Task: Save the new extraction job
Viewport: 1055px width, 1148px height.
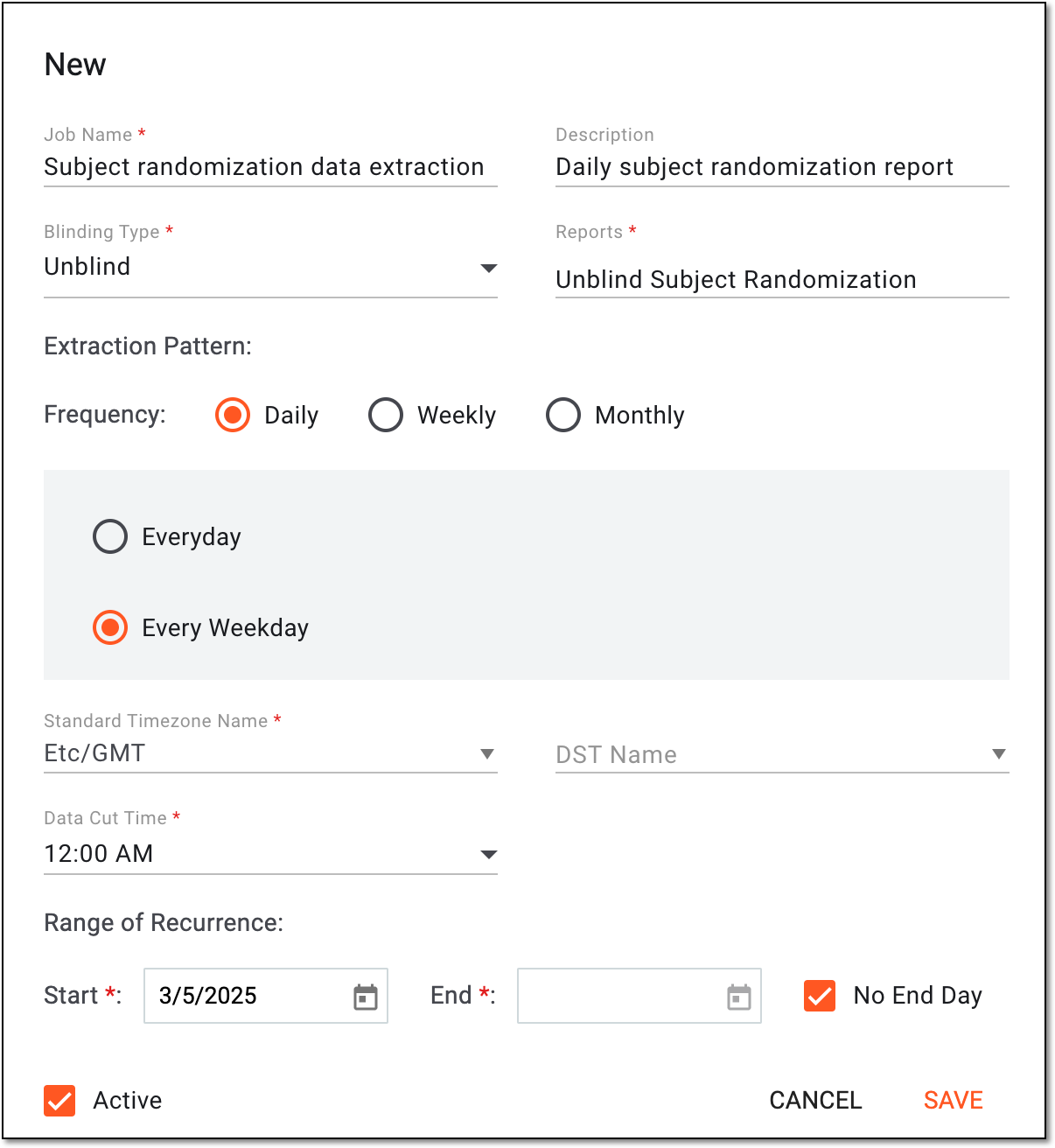Action: 954,1100
